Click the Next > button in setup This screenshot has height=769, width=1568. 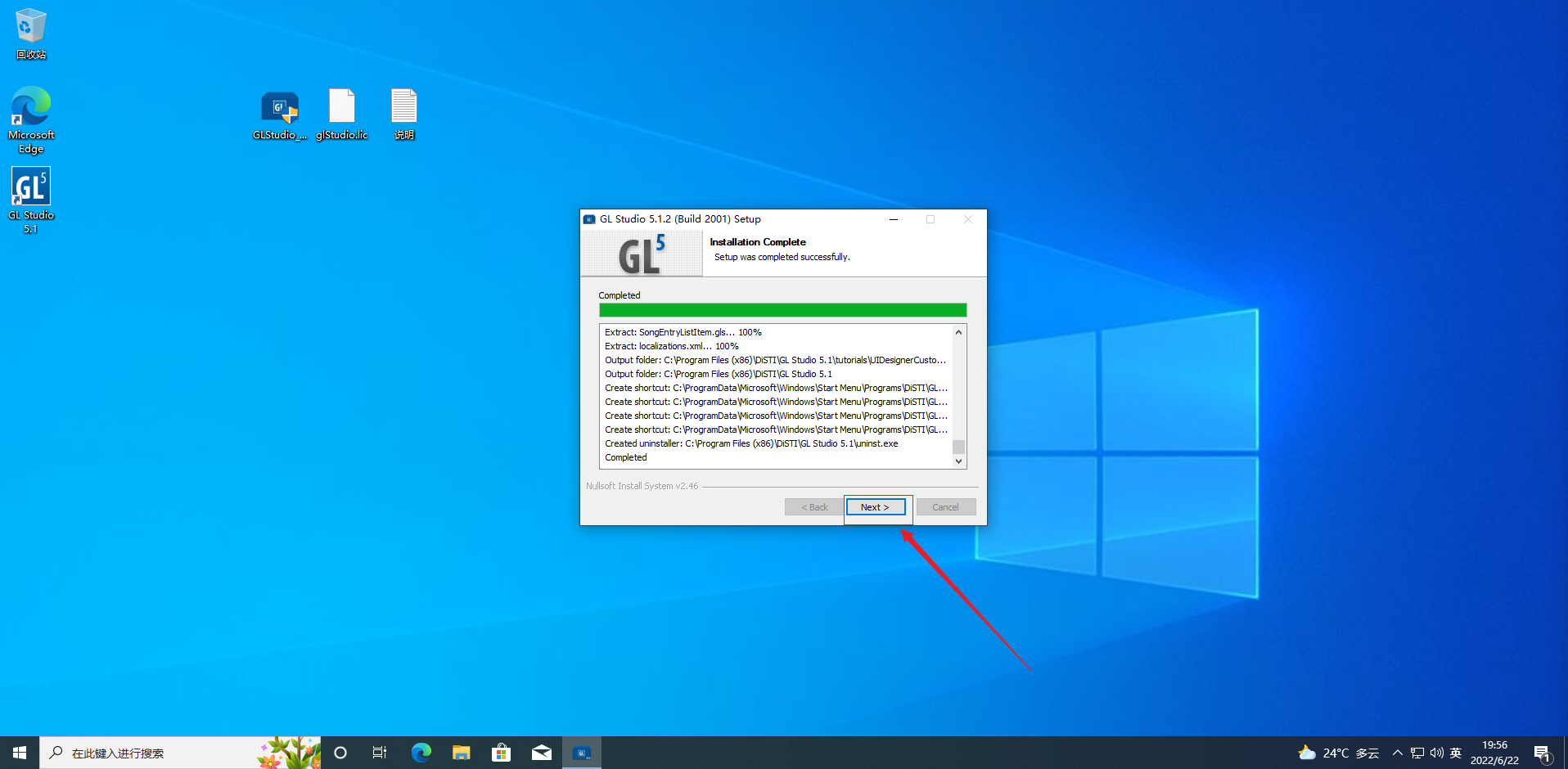875,507
